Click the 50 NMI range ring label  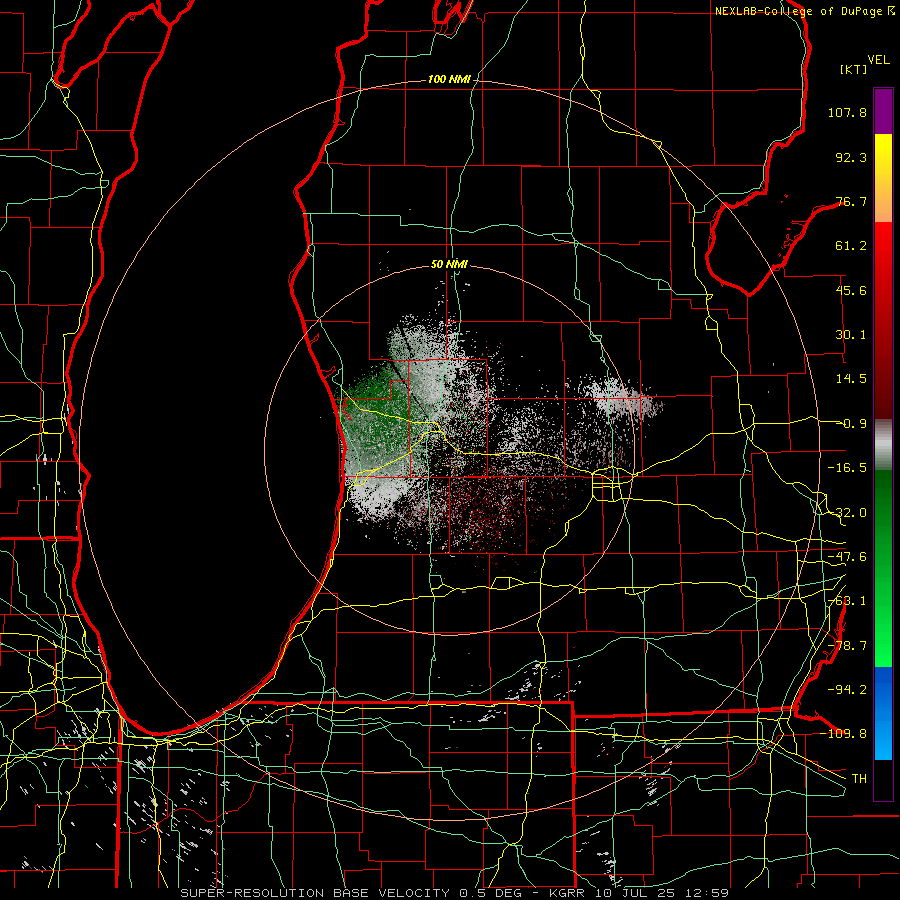click(449, 264)
